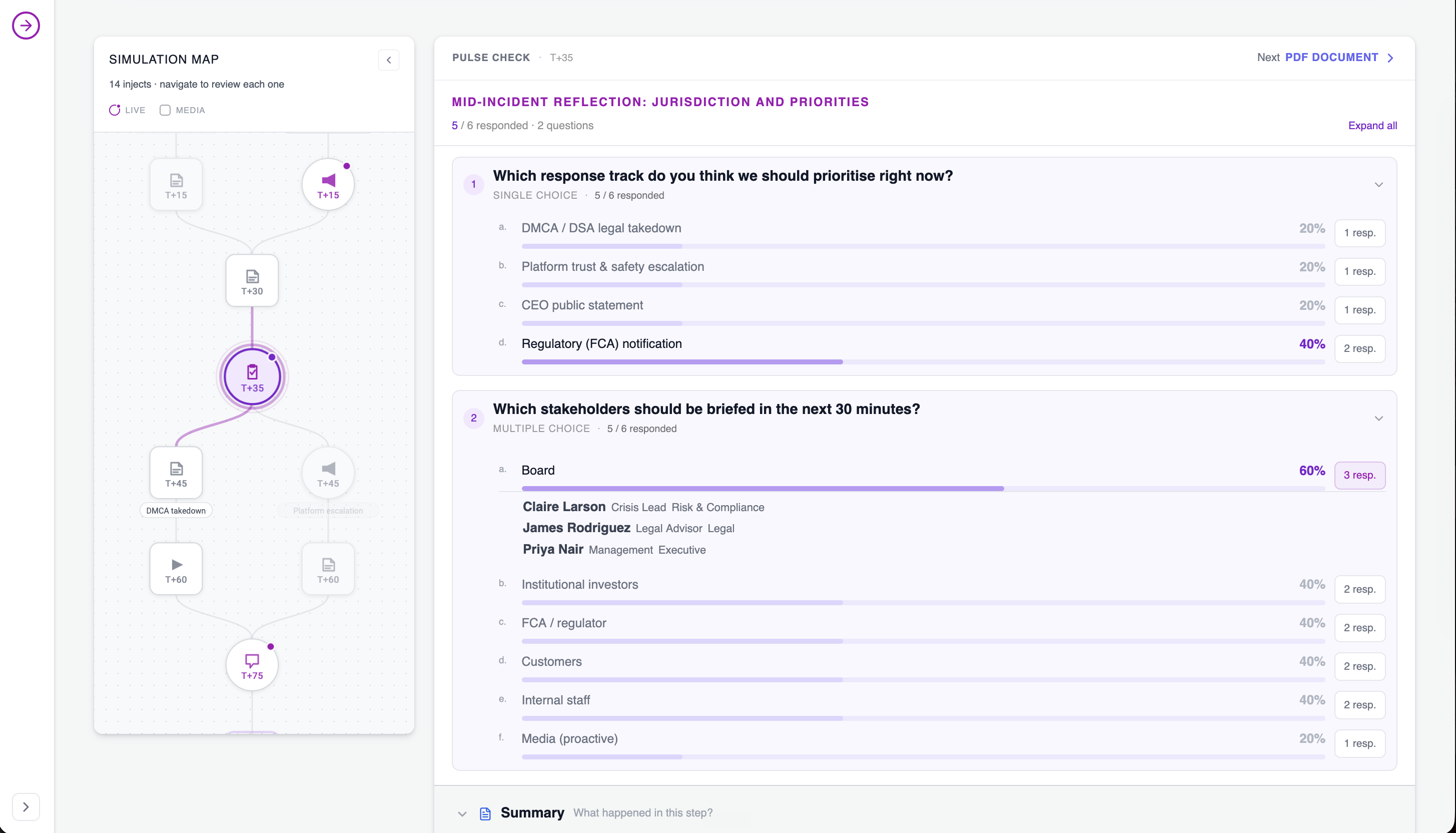Image resolution: width=1456 pixels, height=833 pixels.
Task: Click respondent name Claire Larson
Action: (x=564, y=507)
